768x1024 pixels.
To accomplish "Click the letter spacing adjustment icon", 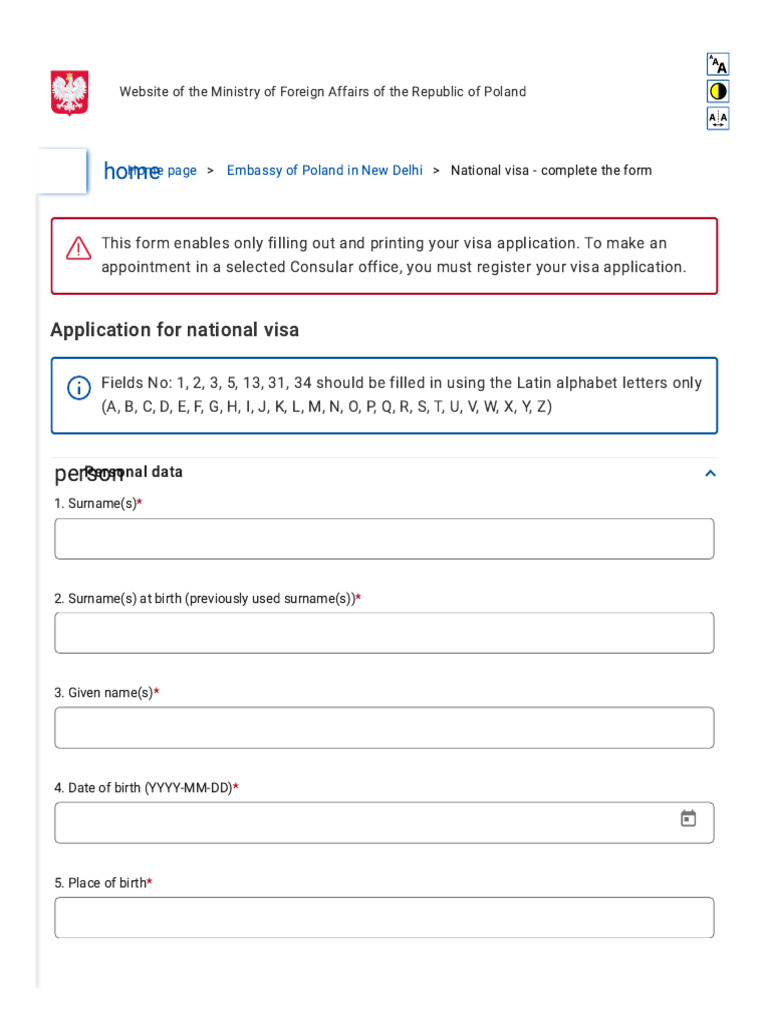I will click(718, 119).
